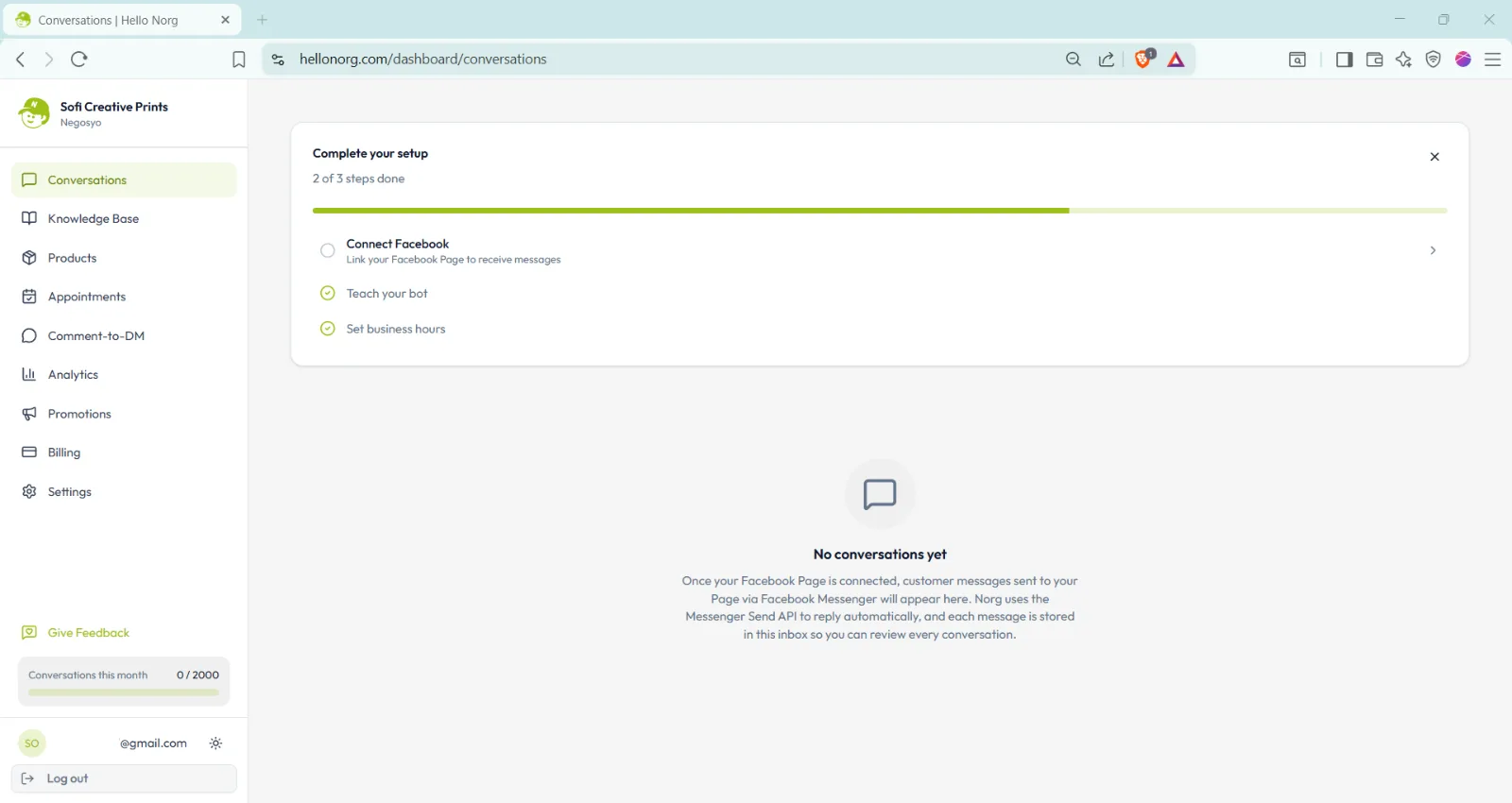
Task: Click the Brave Rewards triangle icon
Action: [x=1177, y=60]
